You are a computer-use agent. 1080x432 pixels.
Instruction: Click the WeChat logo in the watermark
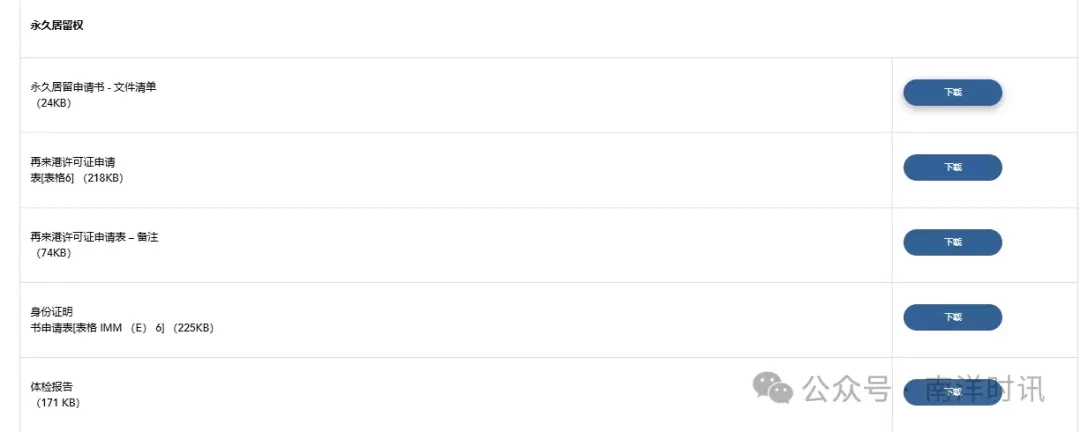772,388
